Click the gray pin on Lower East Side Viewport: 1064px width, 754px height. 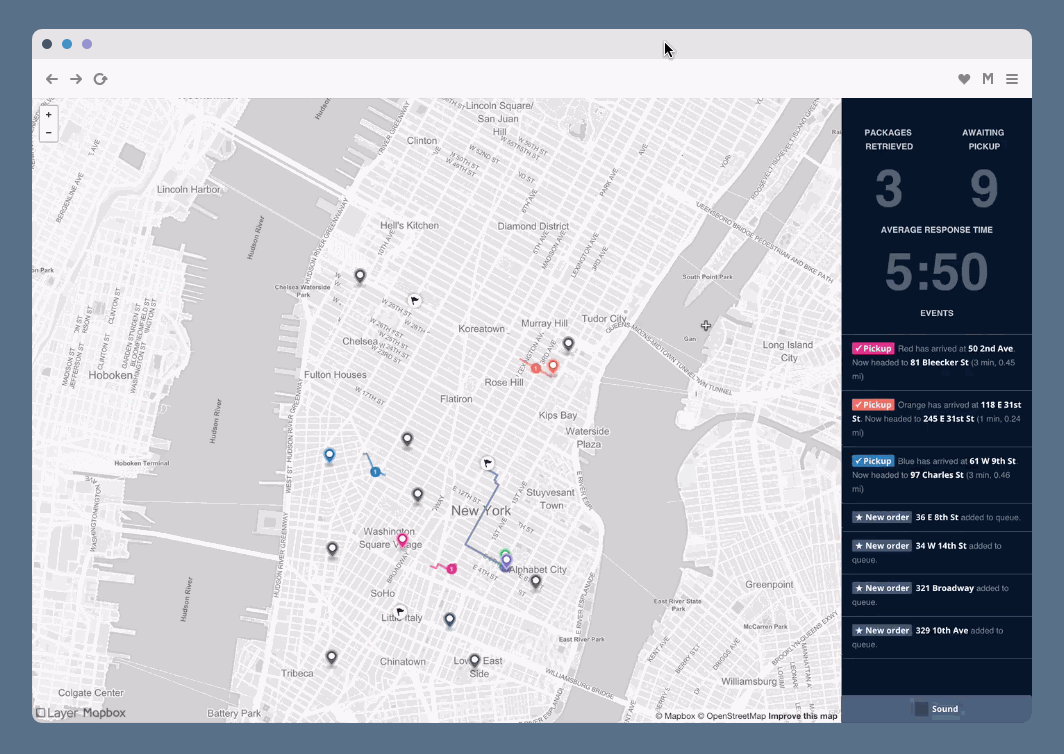click(x=474, y=660)
